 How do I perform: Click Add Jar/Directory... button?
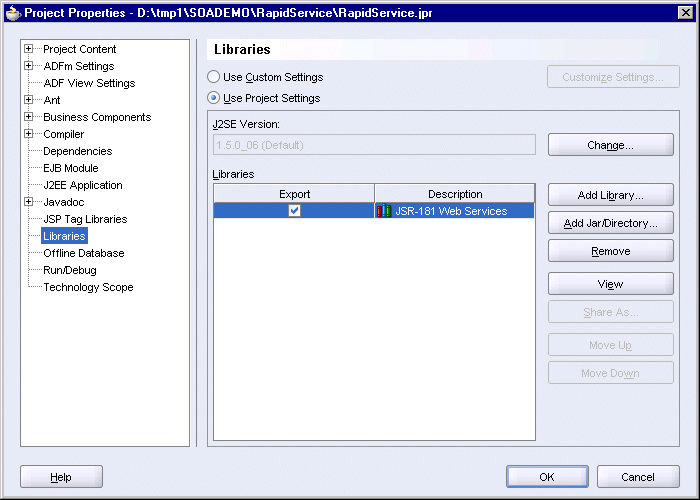[x=611, y=223]
